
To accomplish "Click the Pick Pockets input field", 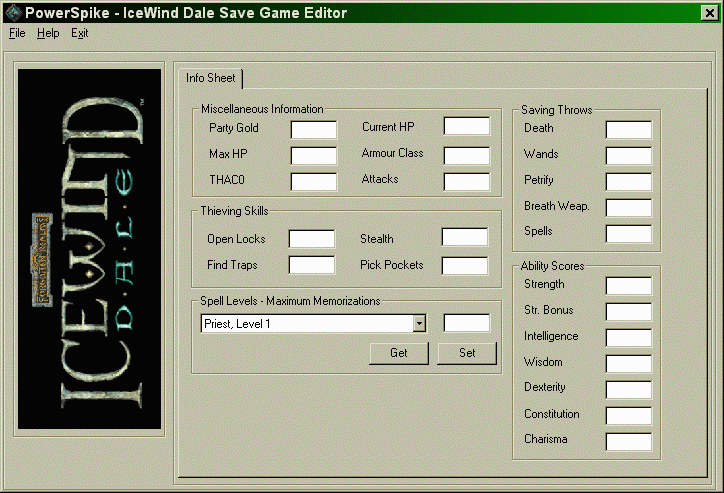I will pos(465,265).
